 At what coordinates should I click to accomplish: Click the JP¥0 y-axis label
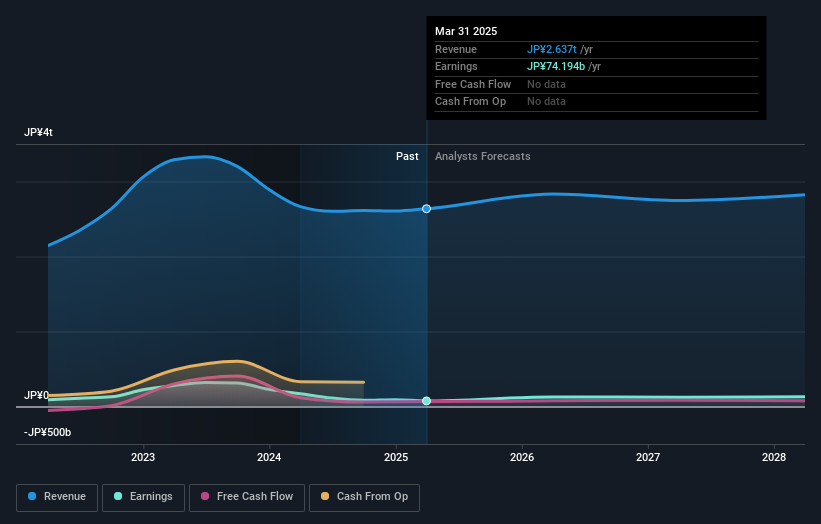click(x=36, y=395)
